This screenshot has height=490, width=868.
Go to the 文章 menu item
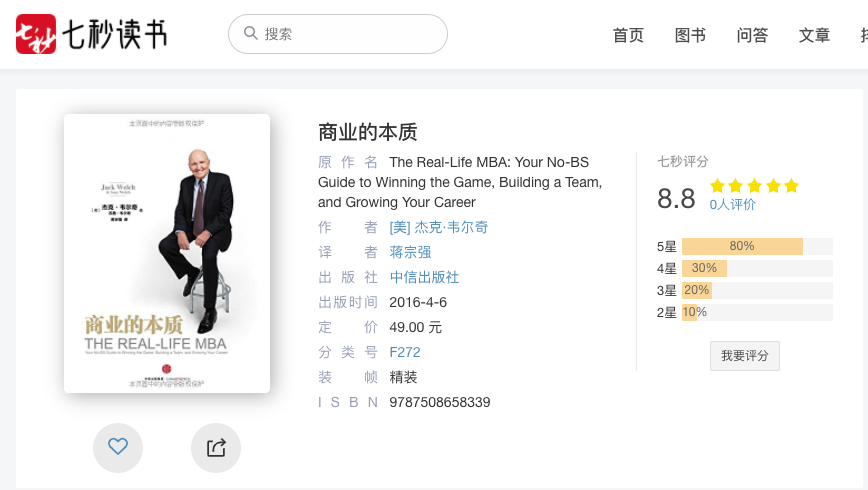coord(814,35)
